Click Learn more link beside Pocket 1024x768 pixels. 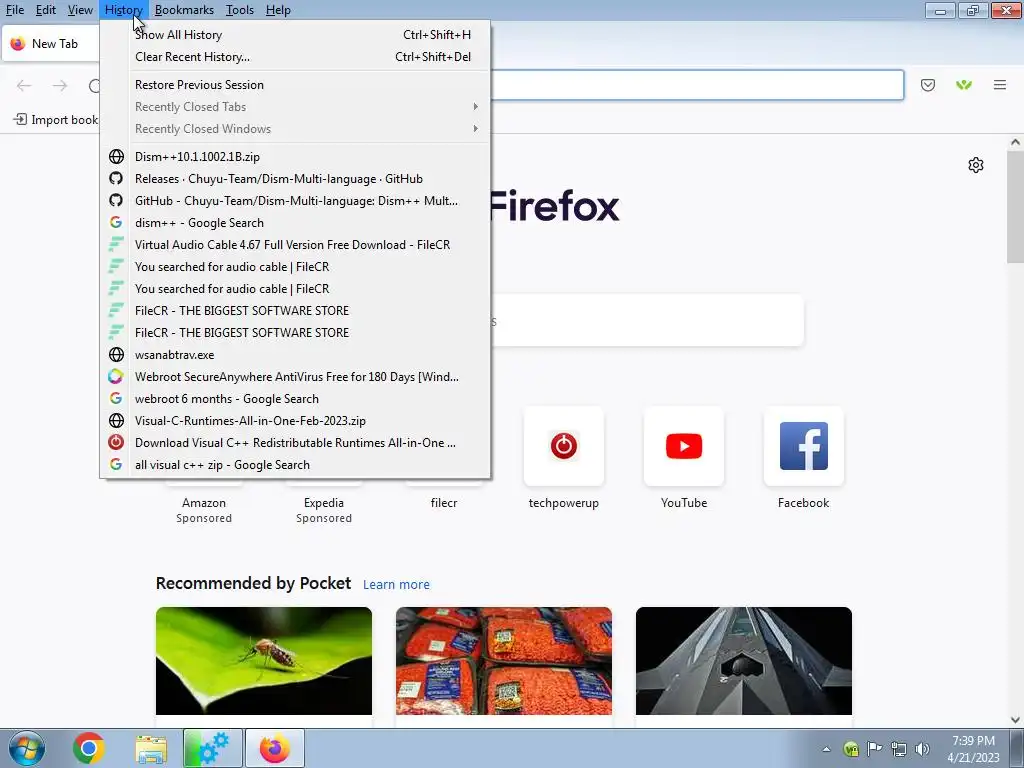(396, 584)
